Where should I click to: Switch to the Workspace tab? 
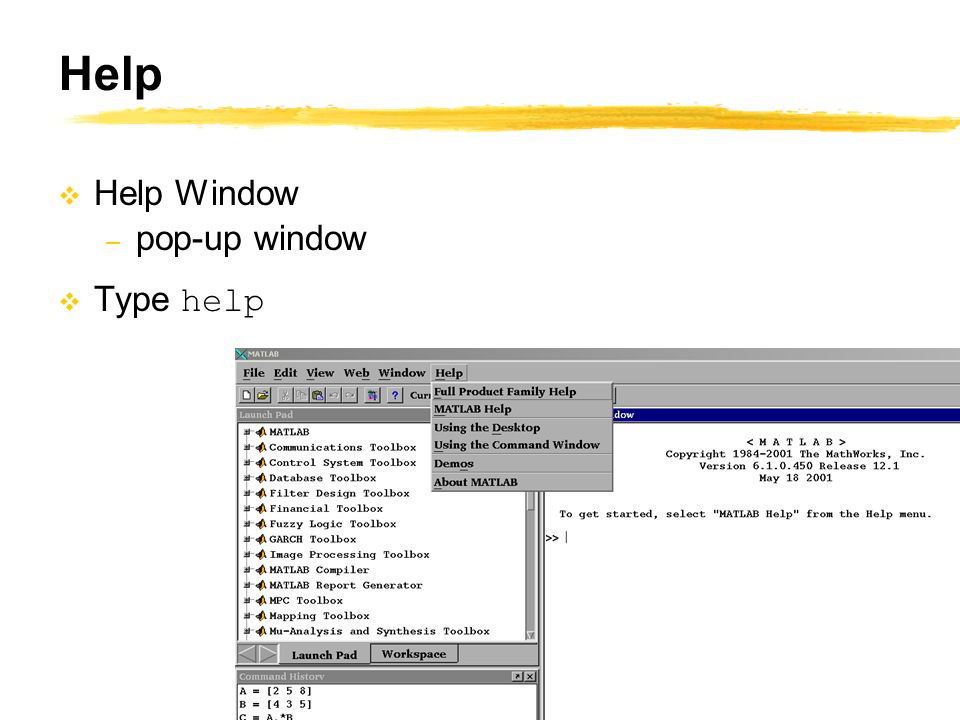414,654
